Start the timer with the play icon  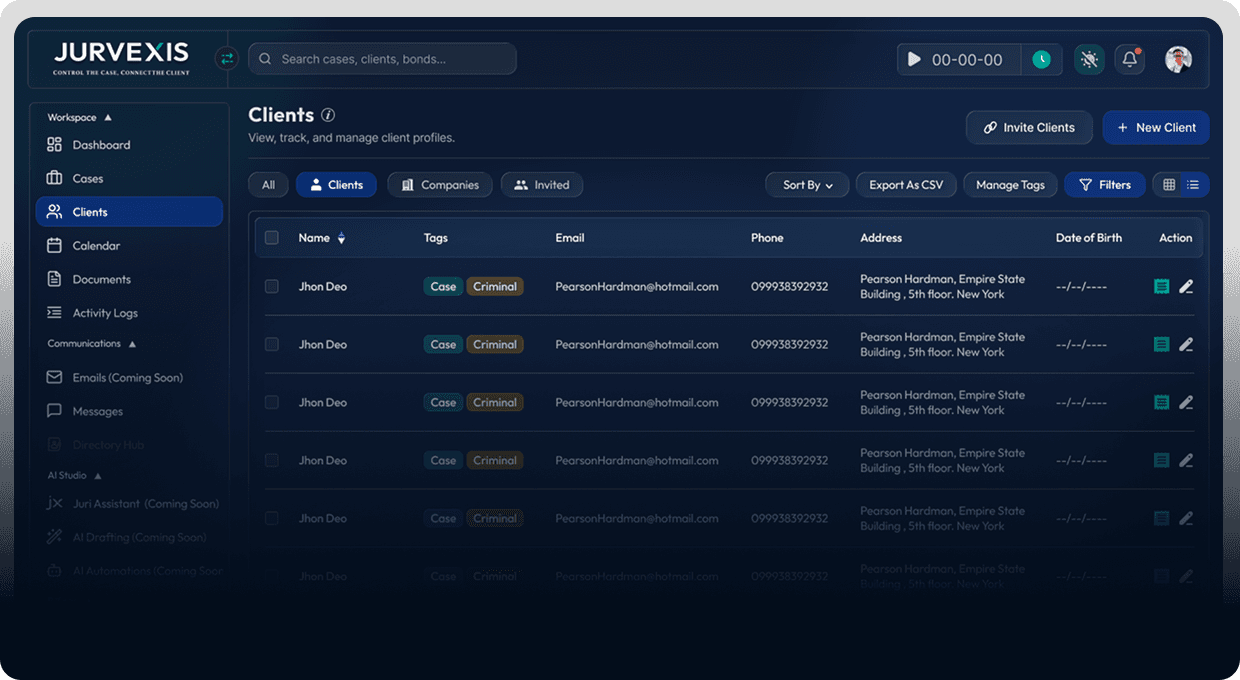(913, 60)
